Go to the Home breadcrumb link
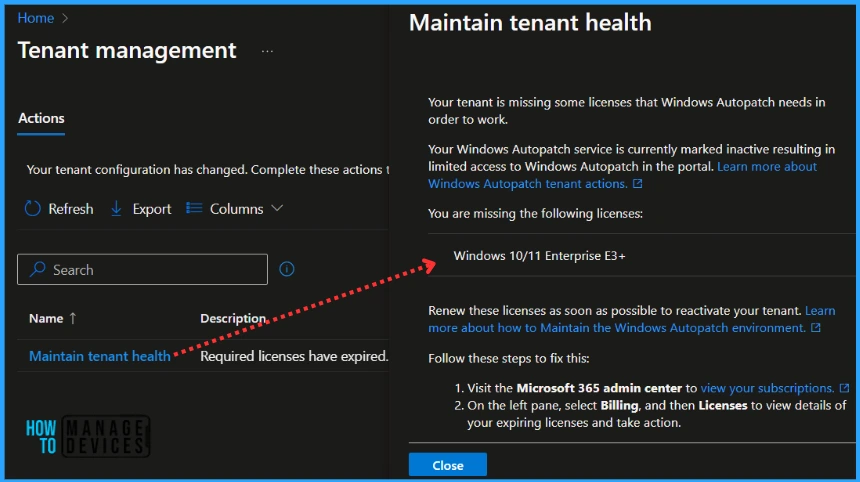The image size is (860, 482). [x=36, y=18]
